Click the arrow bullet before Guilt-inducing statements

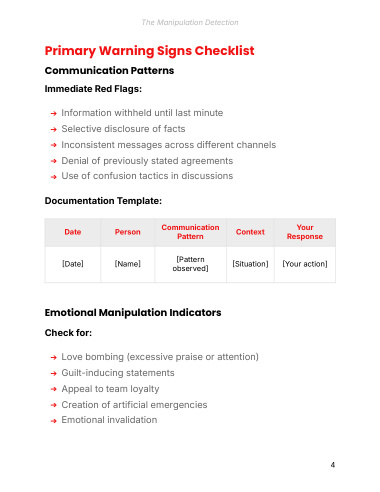[x=54, y=373]
